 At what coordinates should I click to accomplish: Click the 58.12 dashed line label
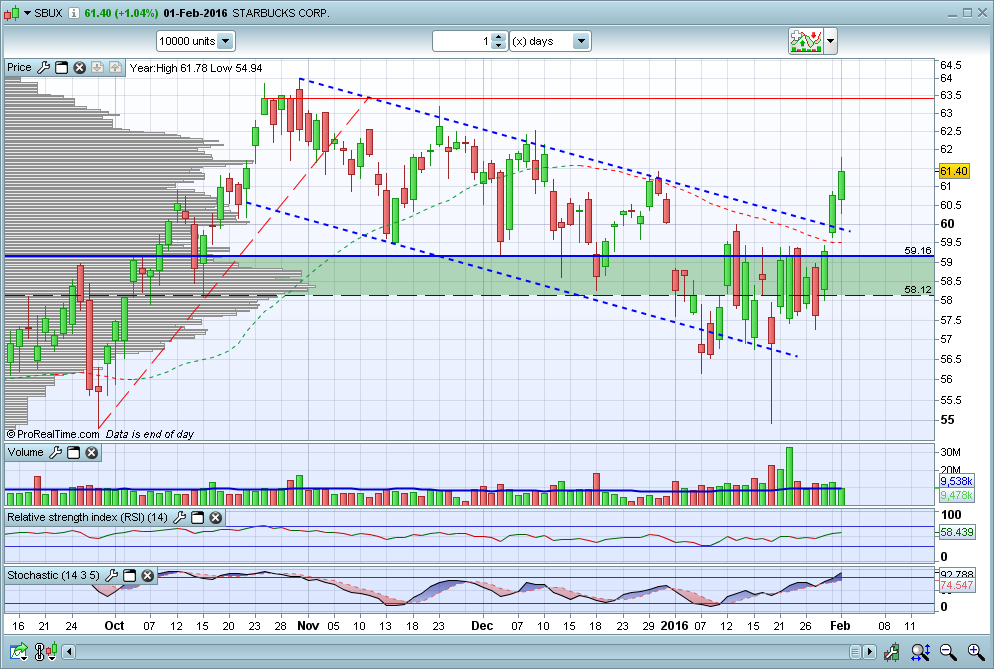point(918,290)
